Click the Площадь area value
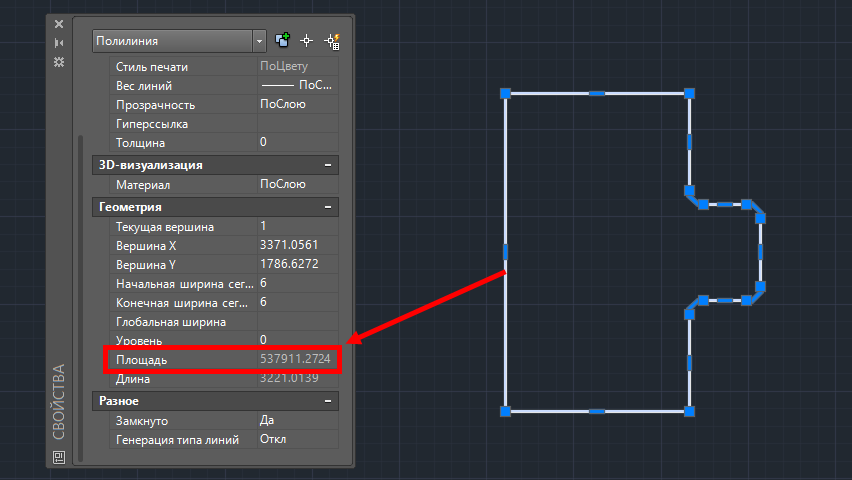This screenshot has width=852, height=480. [297, 359]
